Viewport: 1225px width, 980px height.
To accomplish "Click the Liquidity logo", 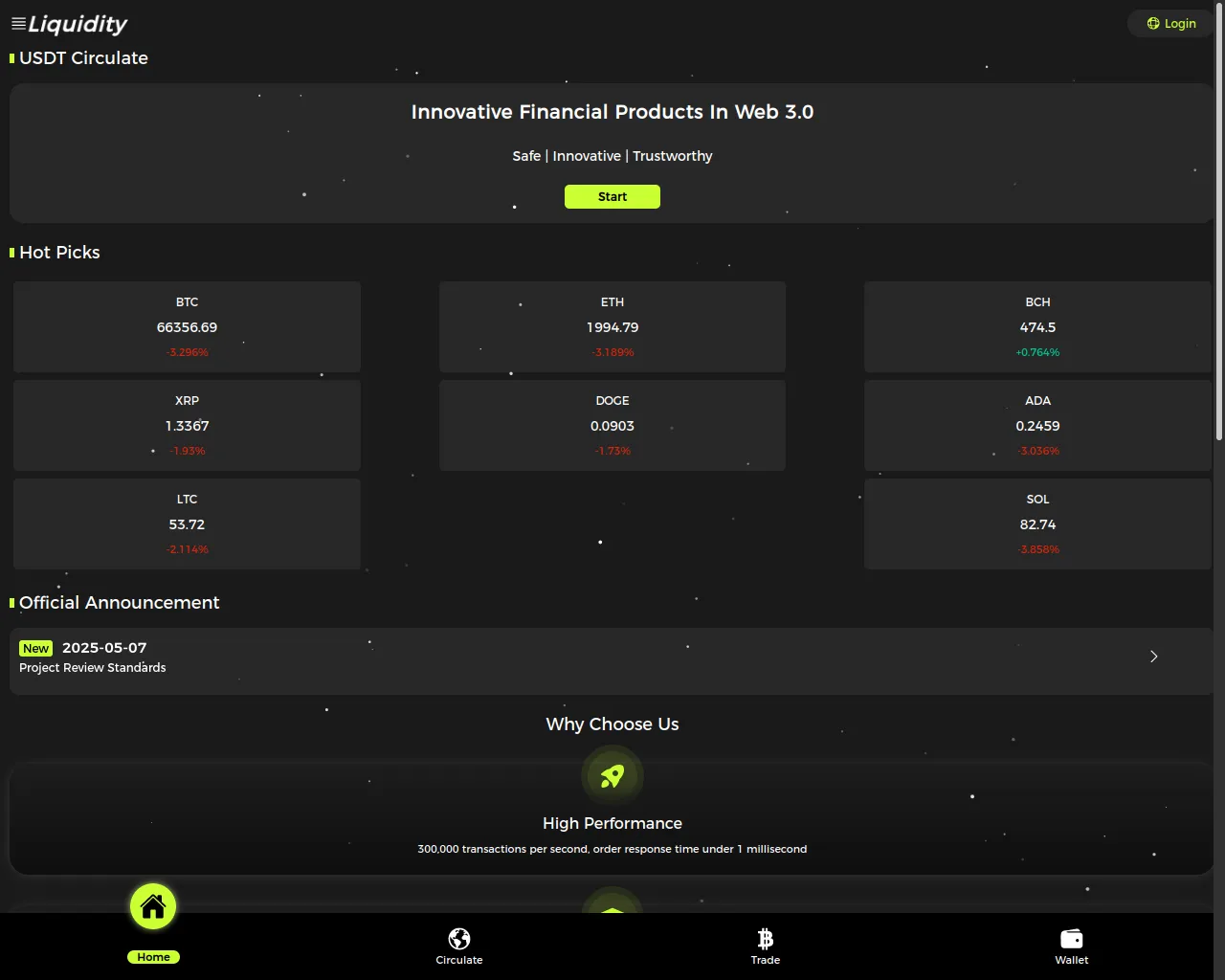I will [78, 24].
